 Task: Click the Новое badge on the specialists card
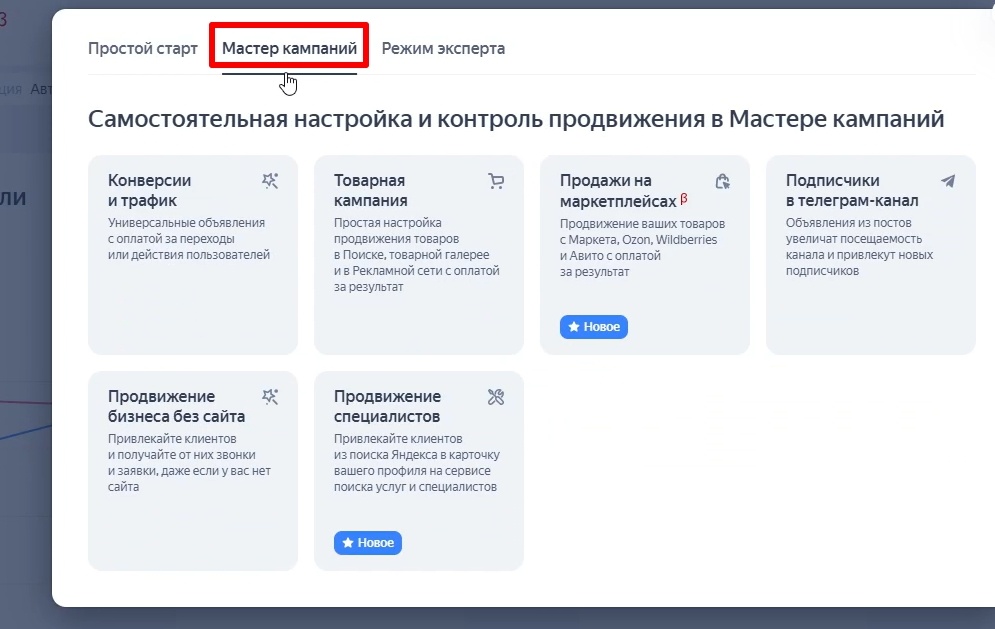coord(367,543)
